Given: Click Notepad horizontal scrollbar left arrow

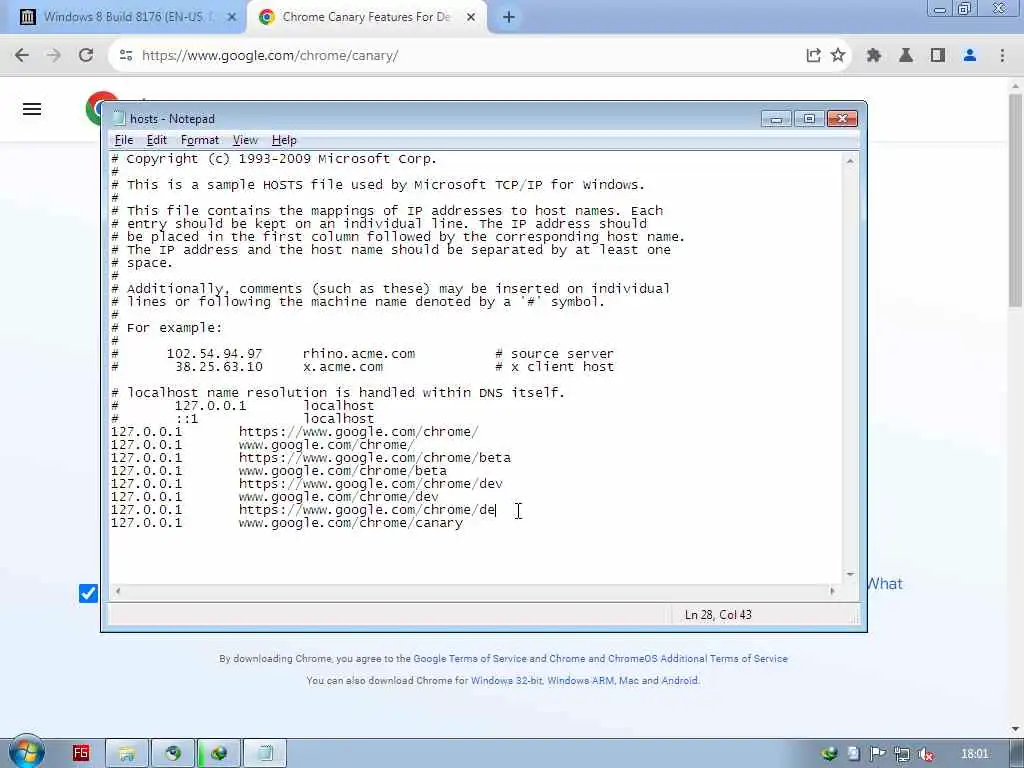Looking at the screenshot, I should click(x=118, y=591).
